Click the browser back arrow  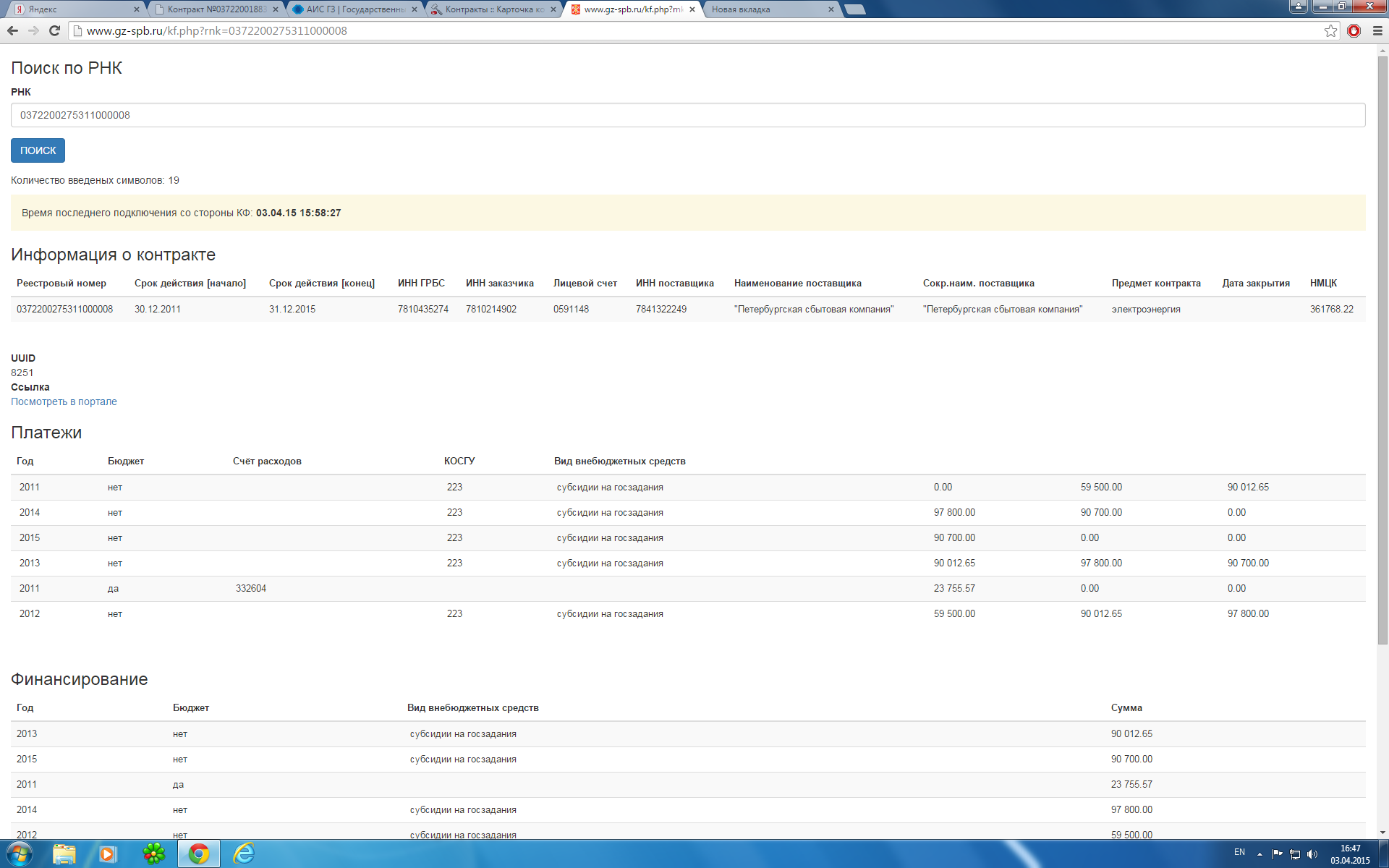(x=12, y=30)
